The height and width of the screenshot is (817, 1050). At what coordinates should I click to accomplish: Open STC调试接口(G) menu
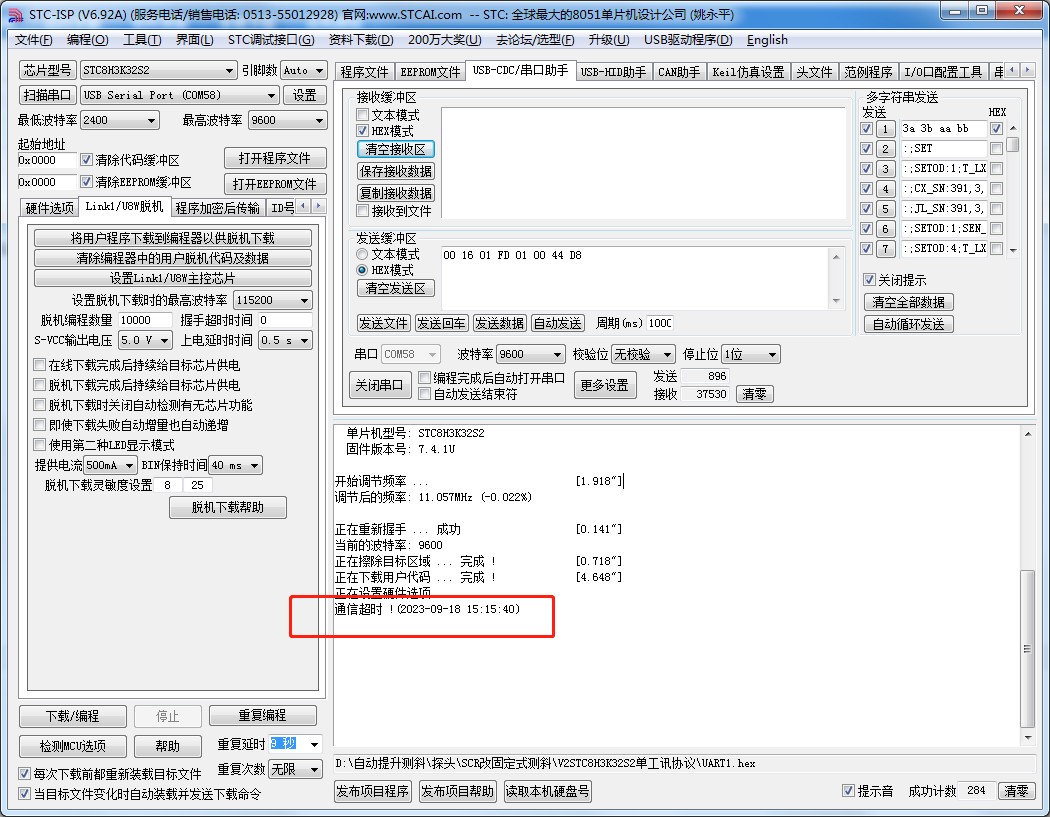pos(271,40)
